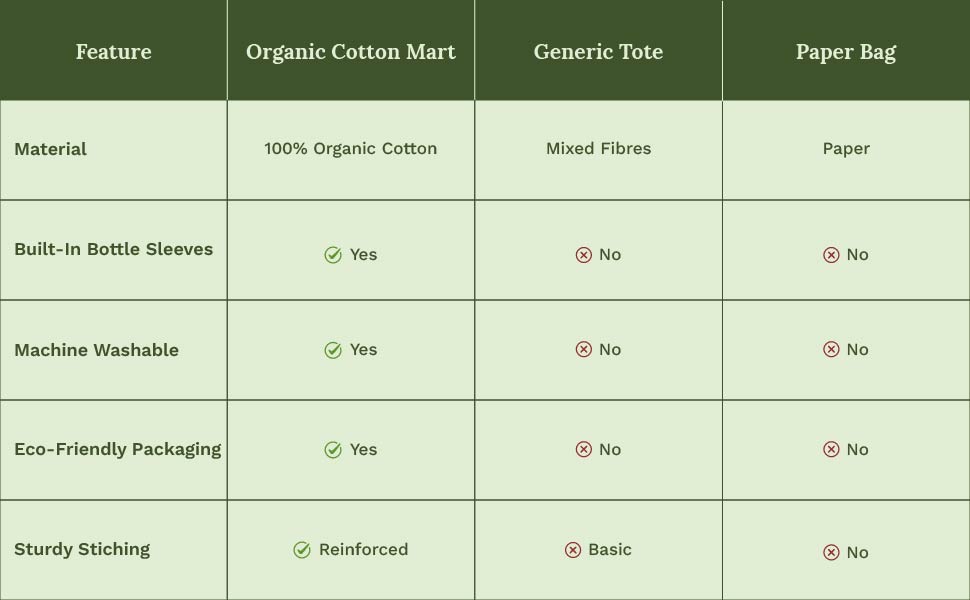Click the Mixed Fibres cell text
The width and height of the screenshot is (970, 600).
(598, 149)
